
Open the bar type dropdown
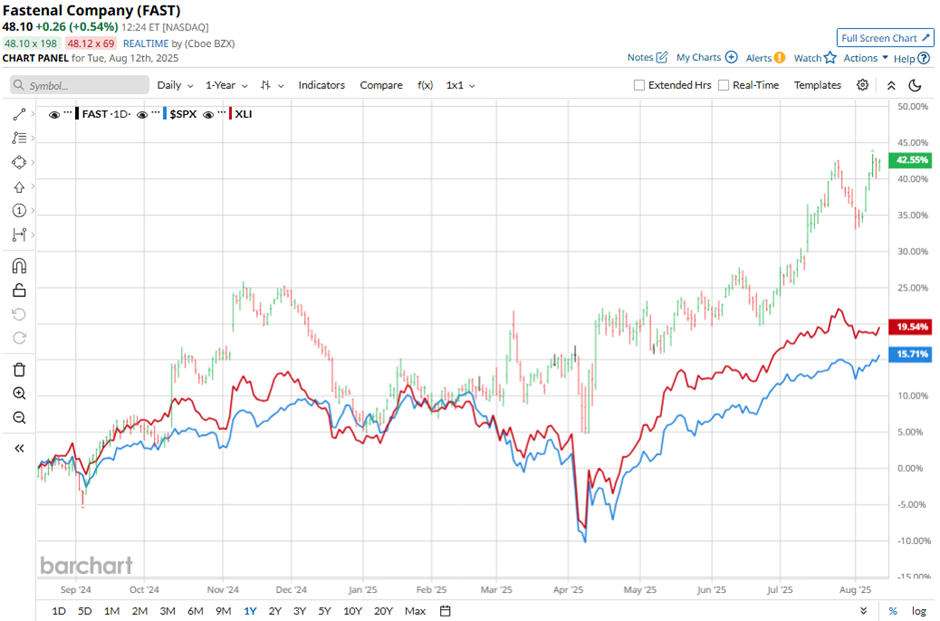tap(272, 85)
